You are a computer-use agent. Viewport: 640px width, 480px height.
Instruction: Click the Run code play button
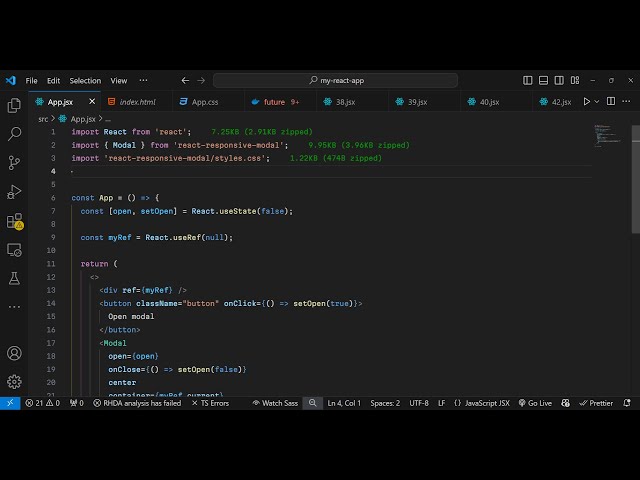pos(586,102)
